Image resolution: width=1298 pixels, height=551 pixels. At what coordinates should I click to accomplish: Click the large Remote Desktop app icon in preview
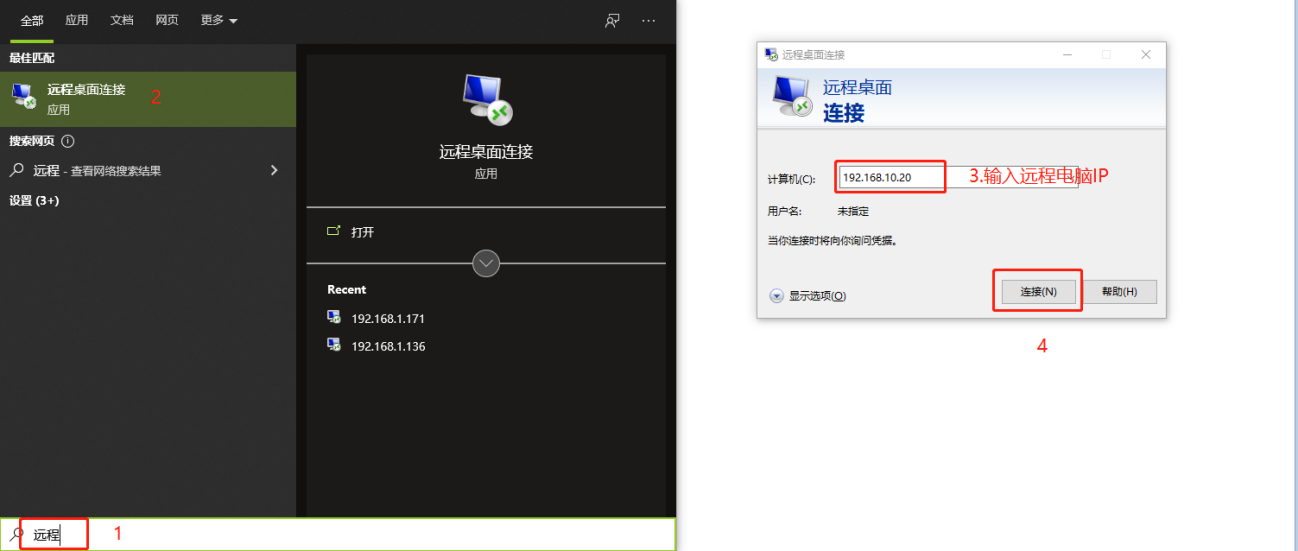pos(486,100)
